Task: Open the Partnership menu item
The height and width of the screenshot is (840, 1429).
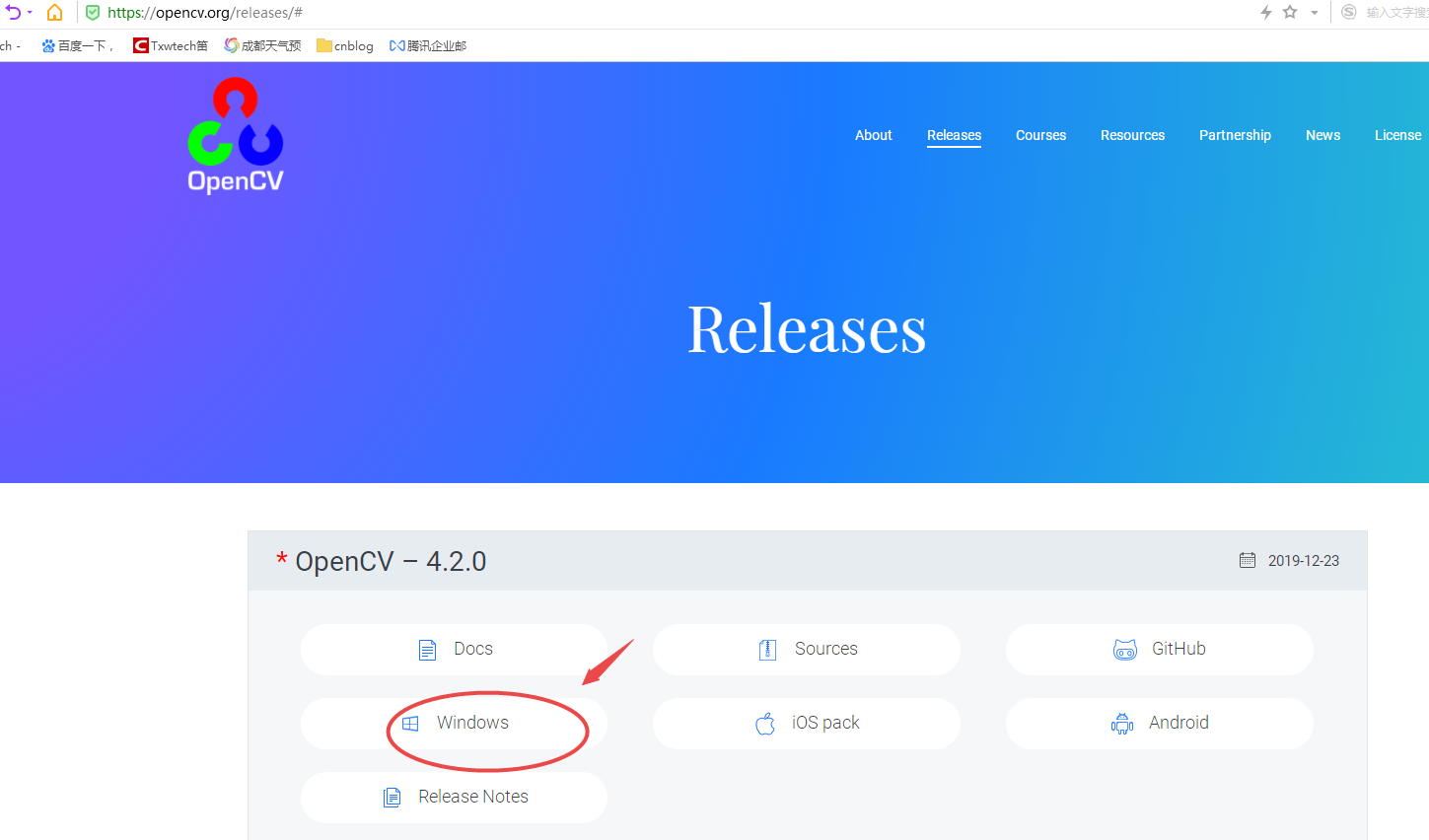Action: tap(1235, 135)
